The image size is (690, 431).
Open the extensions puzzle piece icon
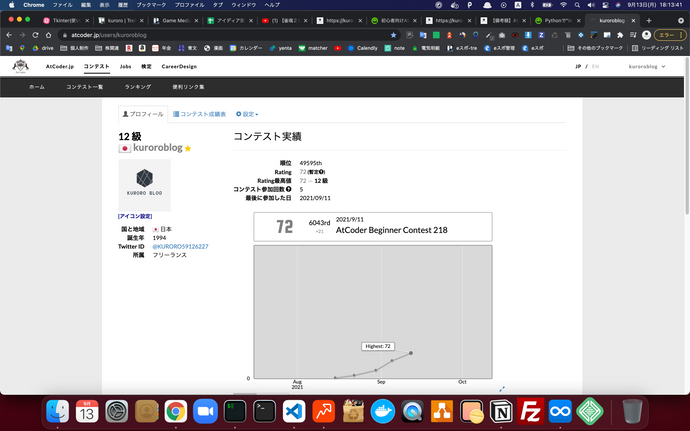[x=620, y=35]
